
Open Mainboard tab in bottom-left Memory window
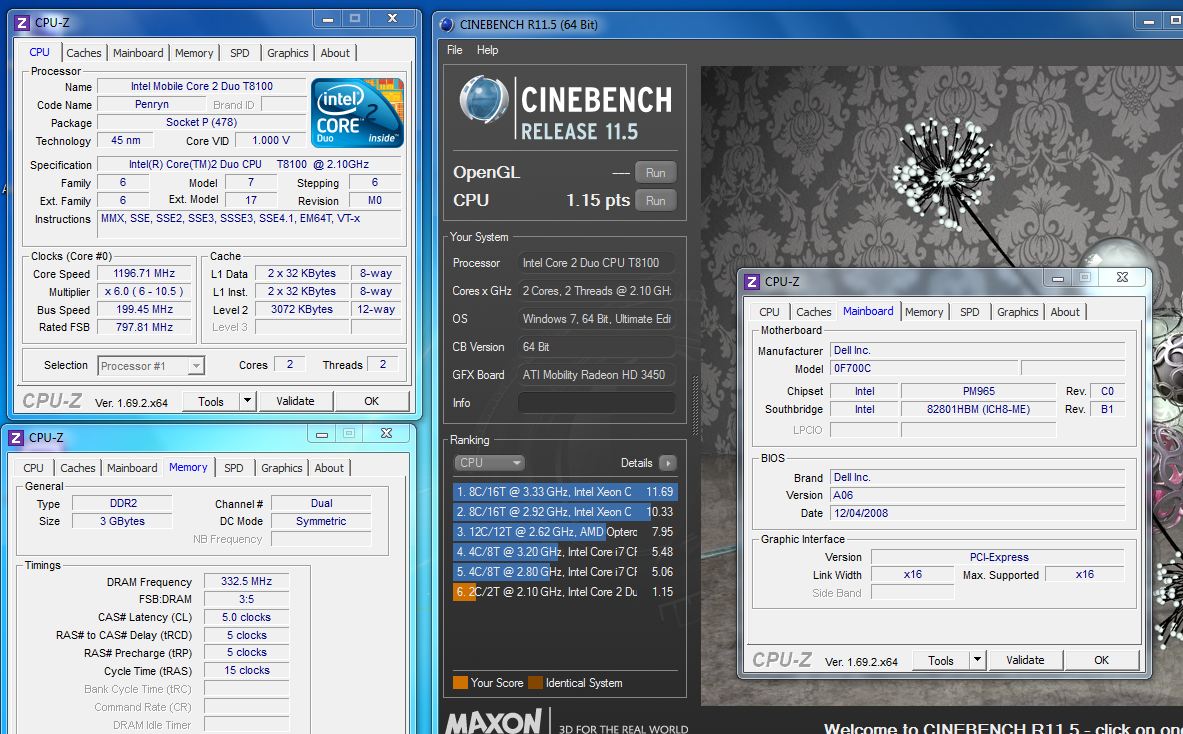click(132, 468)
